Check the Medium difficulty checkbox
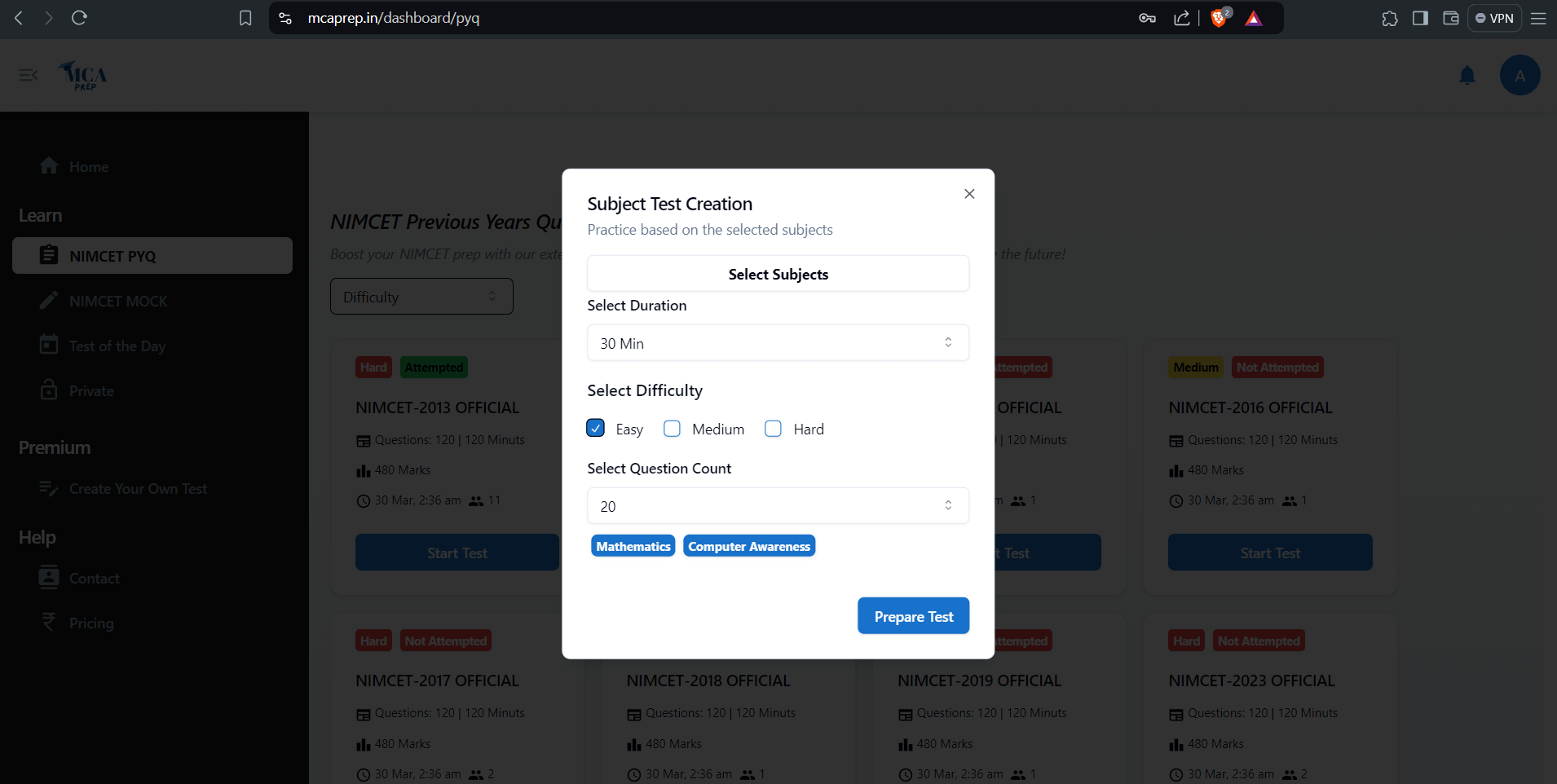This screenshot has width=1557, height=784. pyautogui.click(x=672, y=429)
